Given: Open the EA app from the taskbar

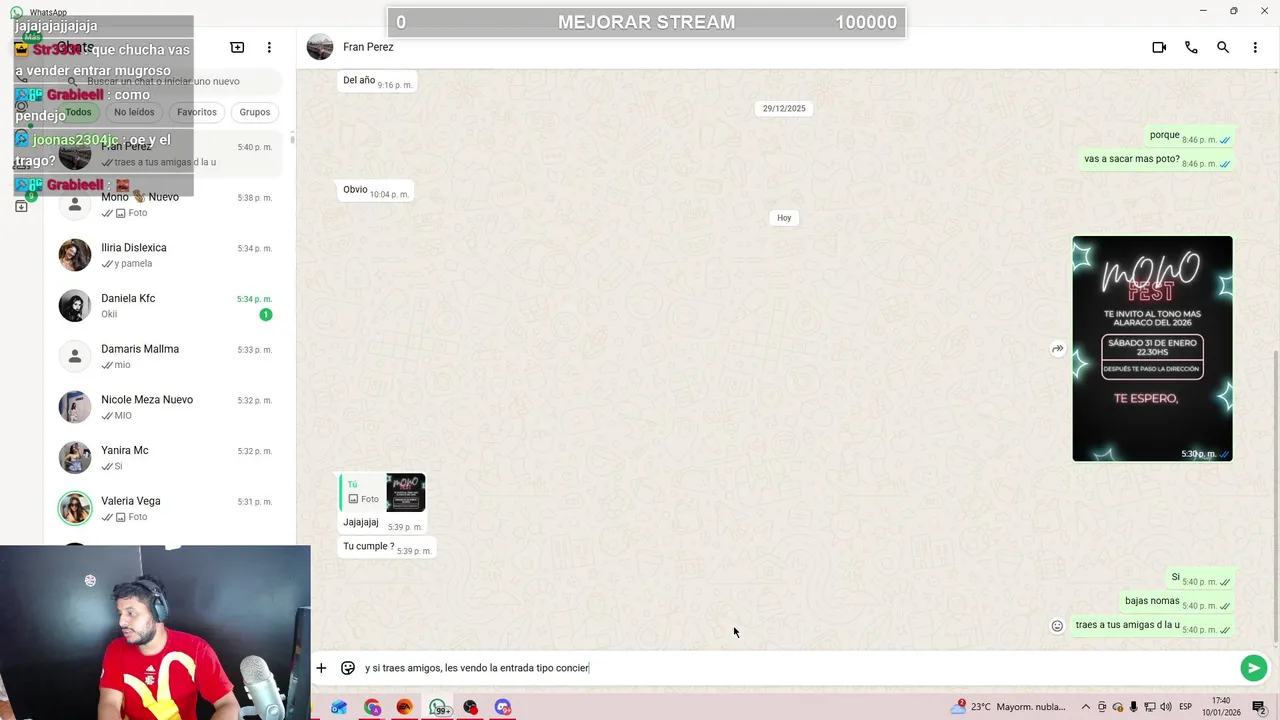Looking at the screenshot, I should point(404,707).
